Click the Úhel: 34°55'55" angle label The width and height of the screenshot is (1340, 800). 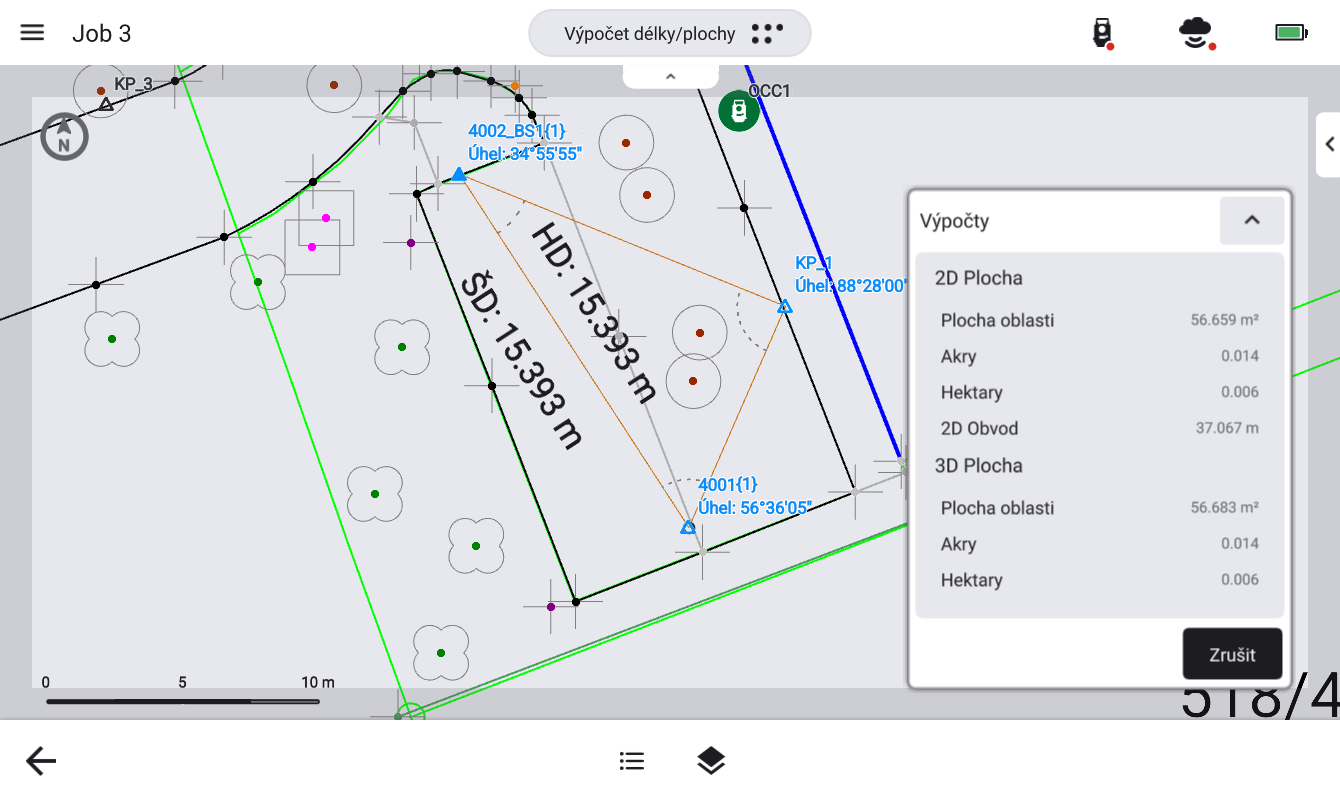pyautogui.click(x=525, y=153)
